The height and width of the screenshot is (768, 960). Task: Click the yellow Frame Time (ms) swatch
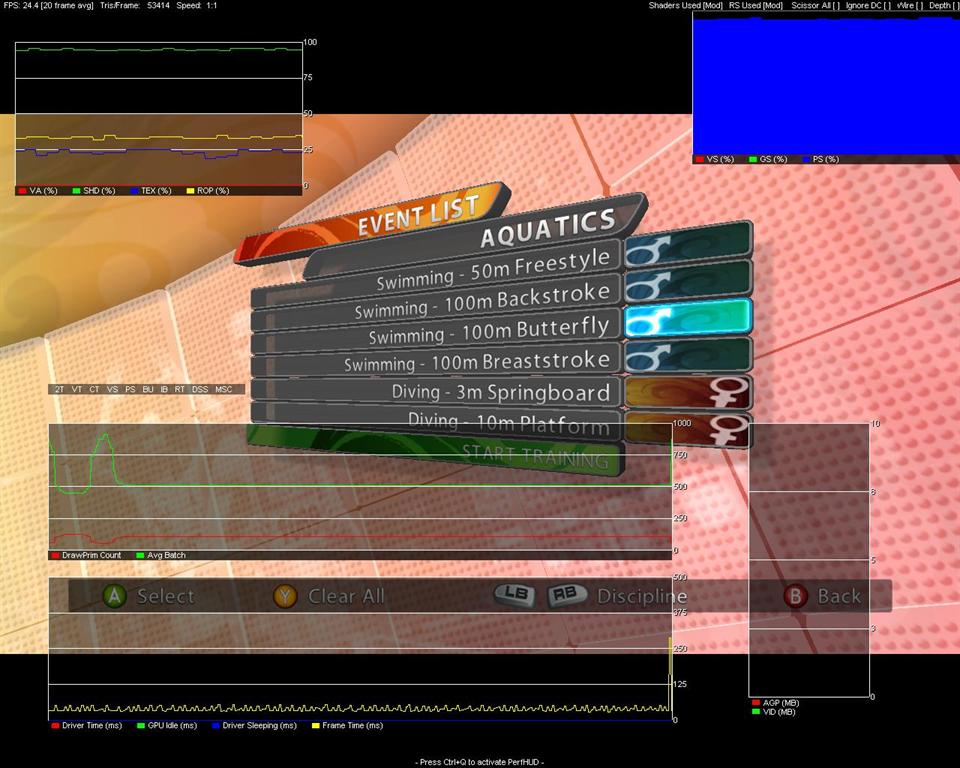[316, 726]
